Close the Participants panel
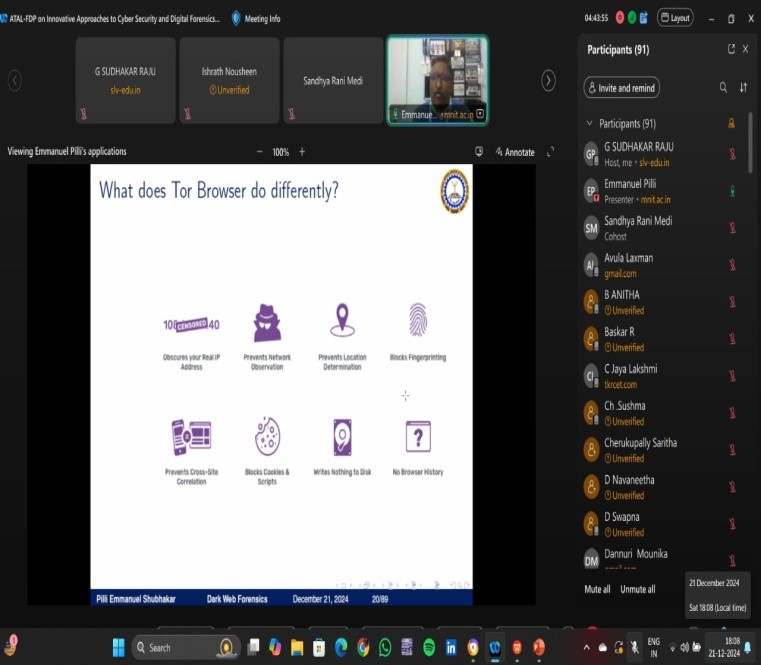Image resolution: width=761 pixels, height=665 pixels. [746, 49]
